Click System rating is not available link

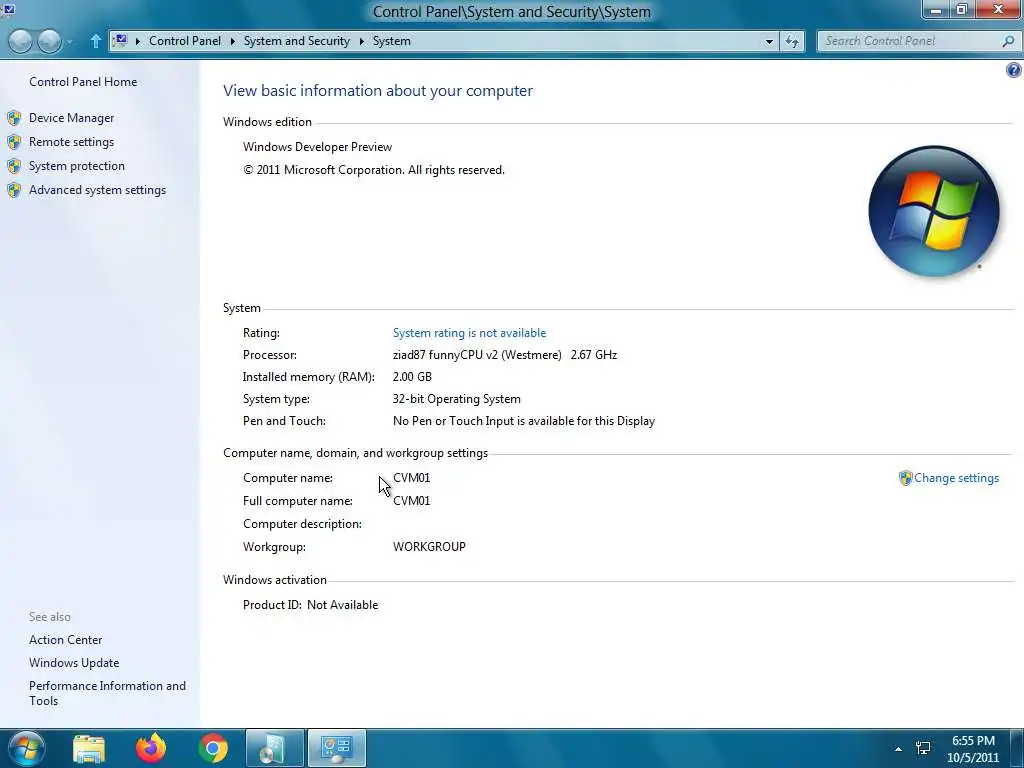[x=469, y=333]
